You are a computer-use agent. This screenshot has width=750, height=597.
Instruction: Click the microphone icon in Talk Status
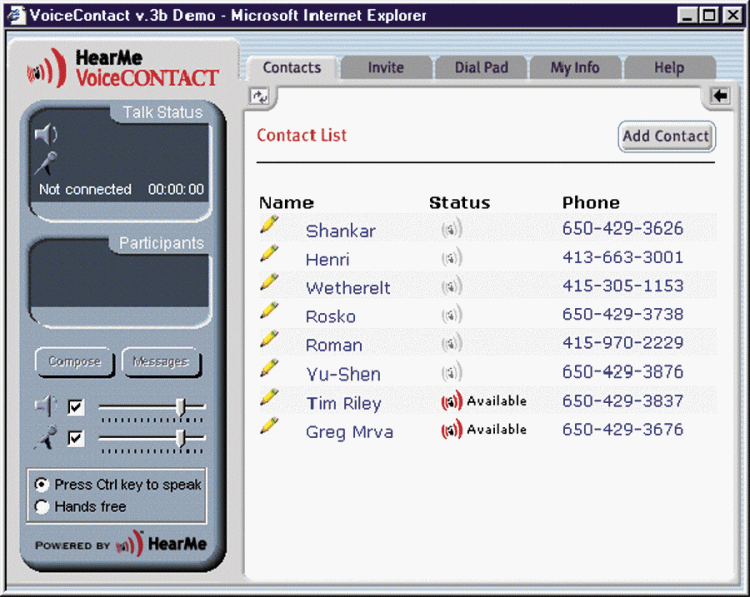tap(46, 163)
